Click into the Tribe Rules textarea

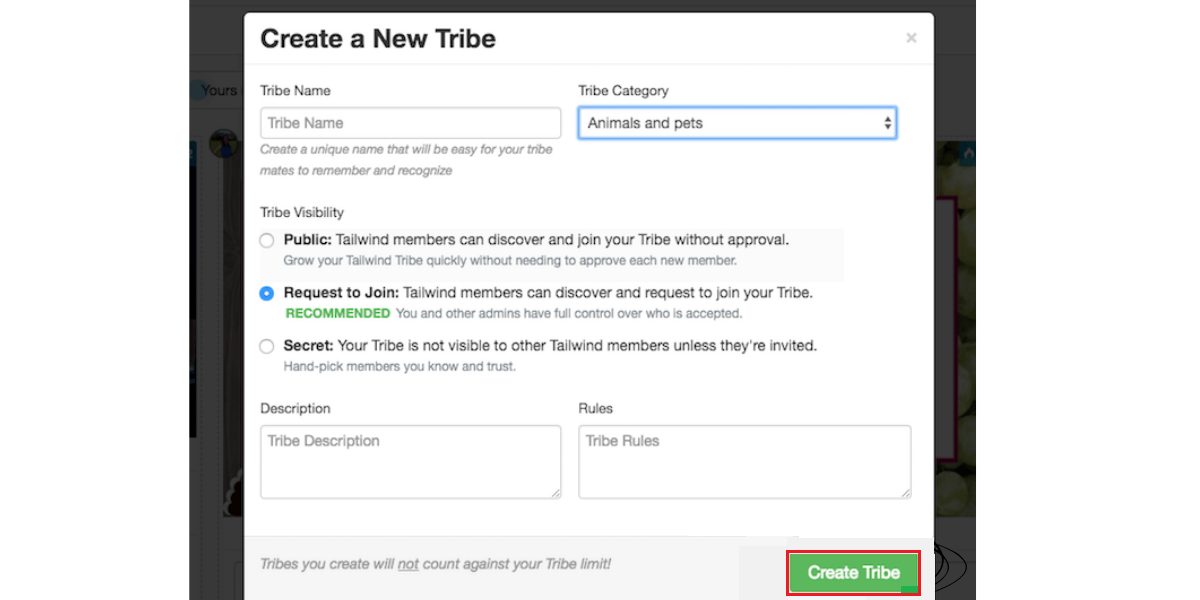744,461
